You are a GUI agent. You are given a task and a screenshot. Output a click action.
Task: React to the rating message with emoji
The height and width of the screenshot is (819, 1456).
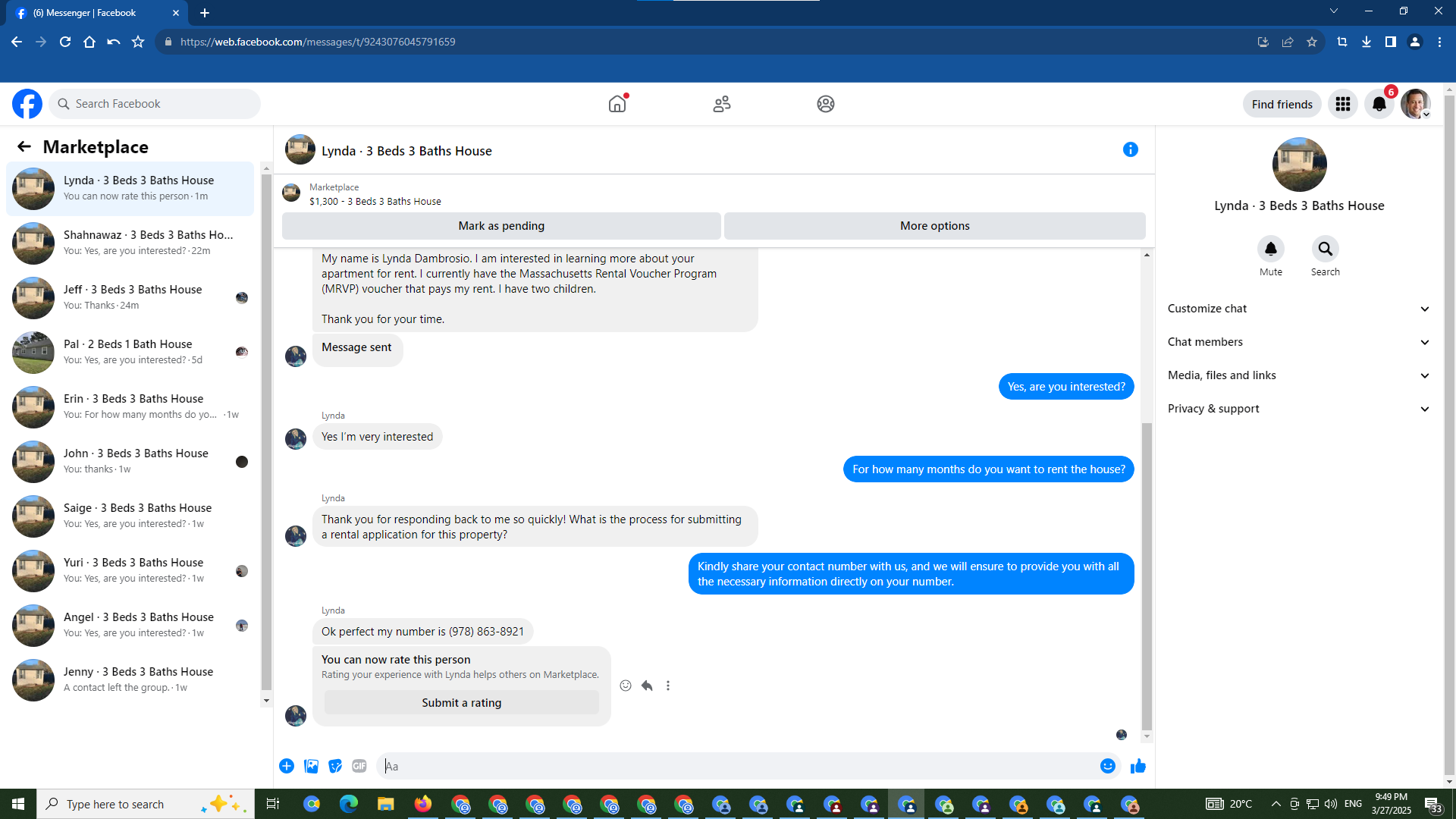(x=626, y=686)
